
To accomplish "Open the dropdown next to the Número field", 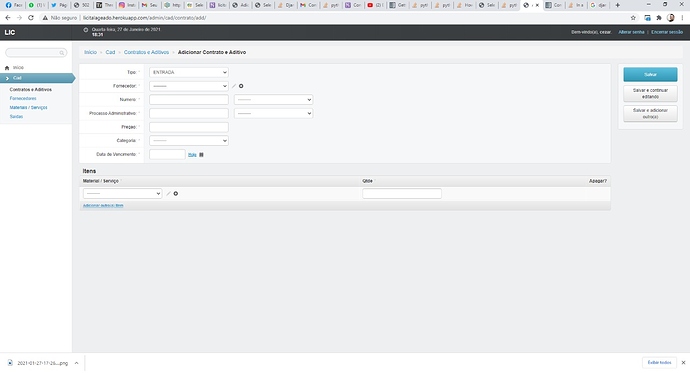I will pos(273,100).
